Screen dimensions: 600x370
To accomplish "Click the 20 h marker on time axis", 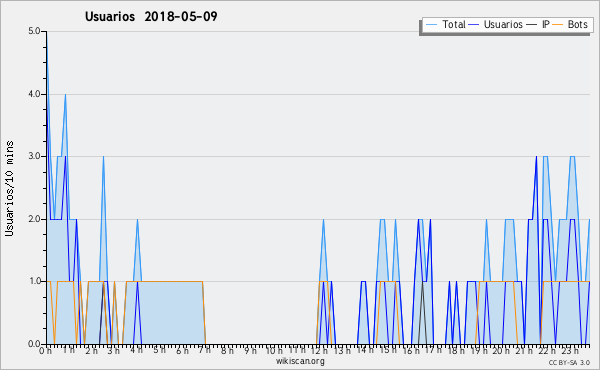I will coord(501,350).
